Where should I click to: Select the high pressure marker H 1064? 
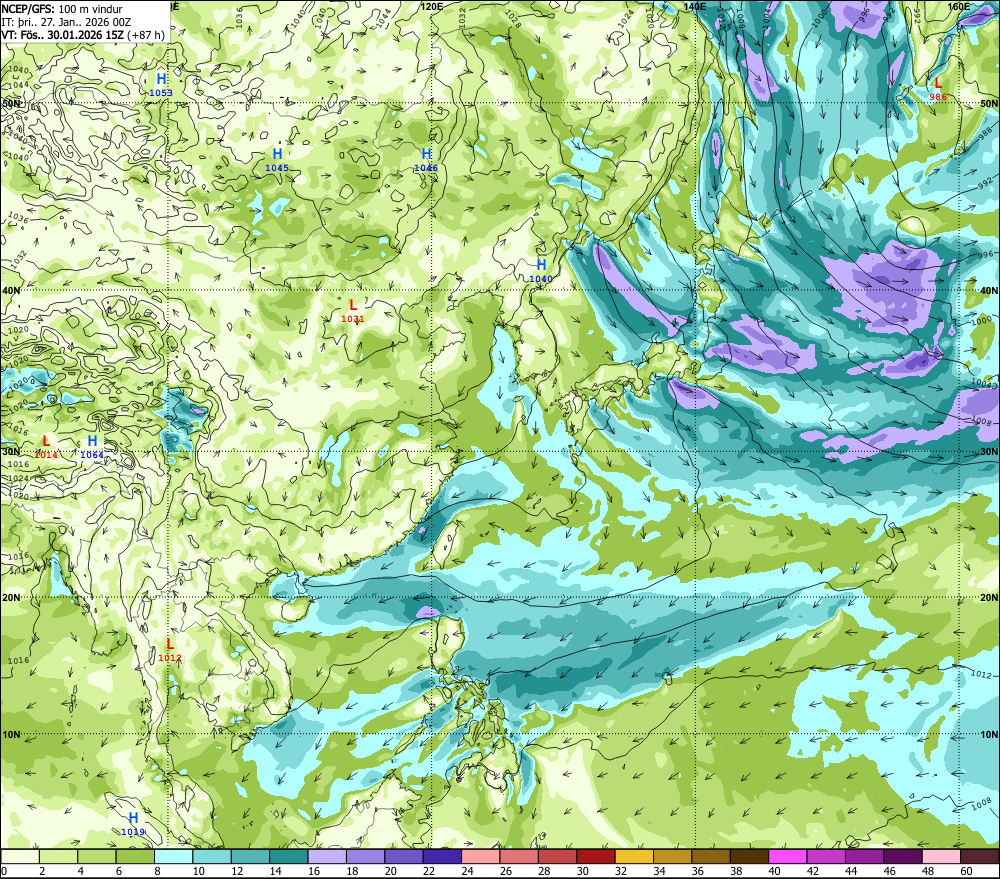pyautogui.click(x=92, y=446)
